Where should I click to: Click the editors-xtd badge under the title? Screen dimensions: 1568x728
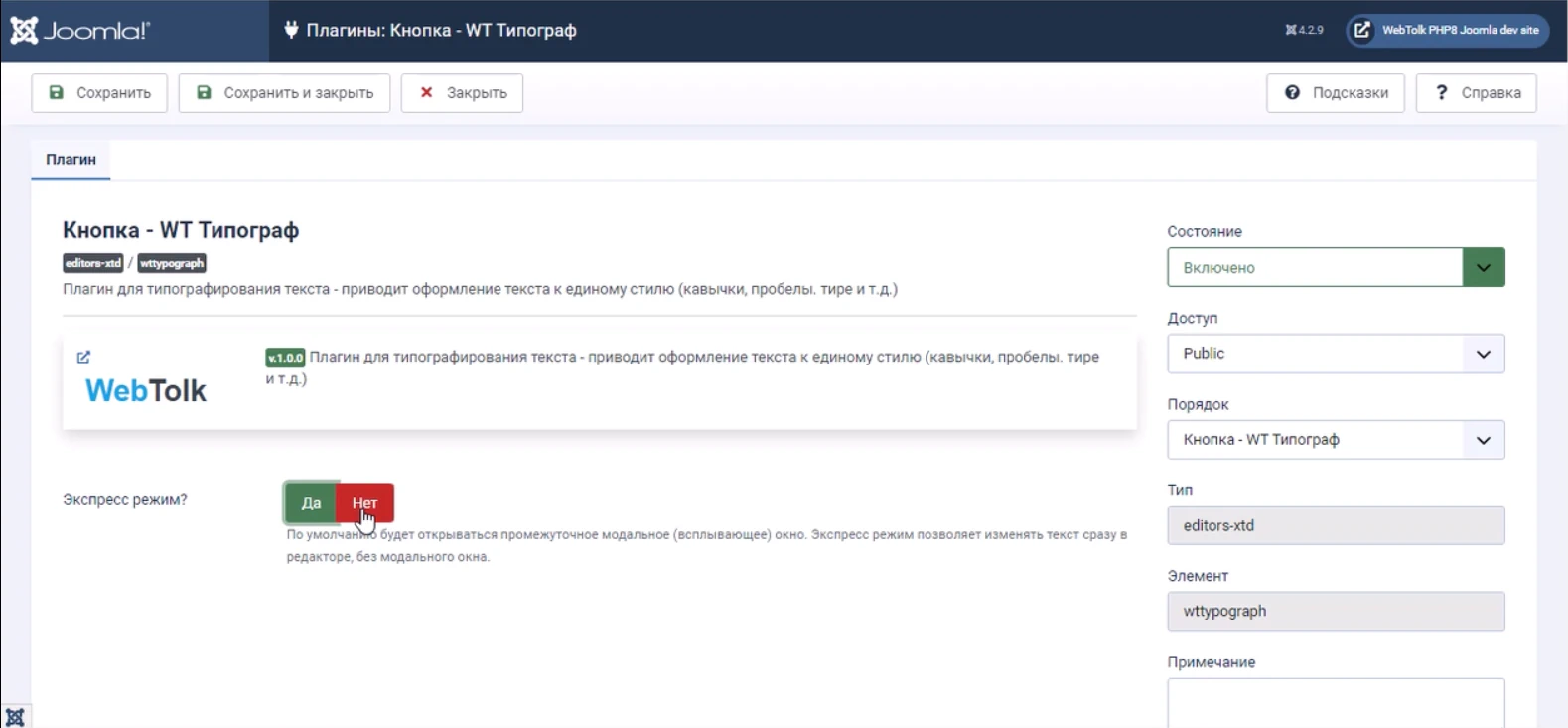point(93,263)
